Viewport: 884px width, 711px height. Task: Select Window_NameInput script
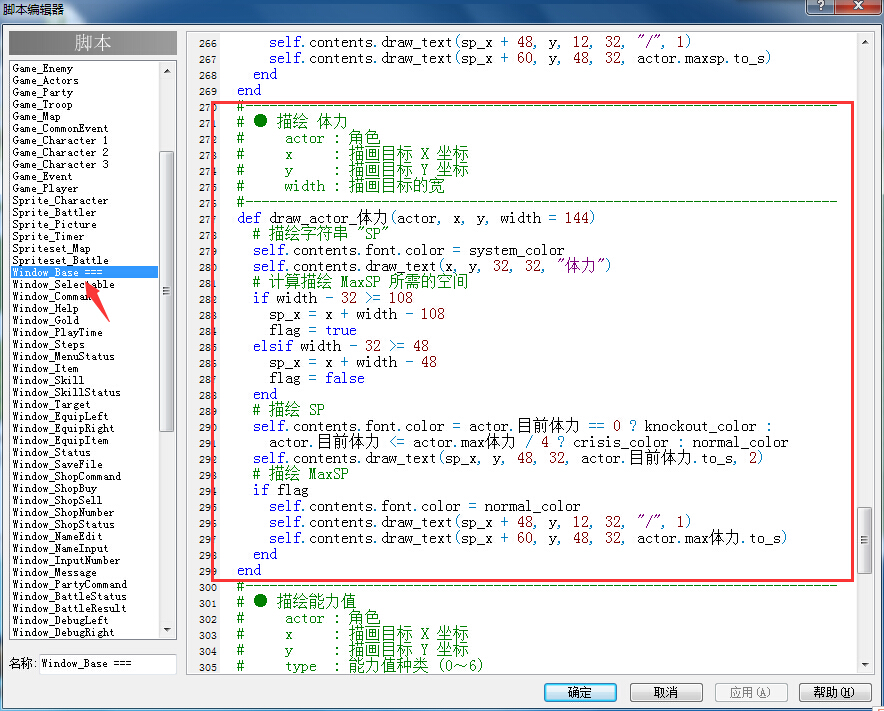(x=60, y=548)
